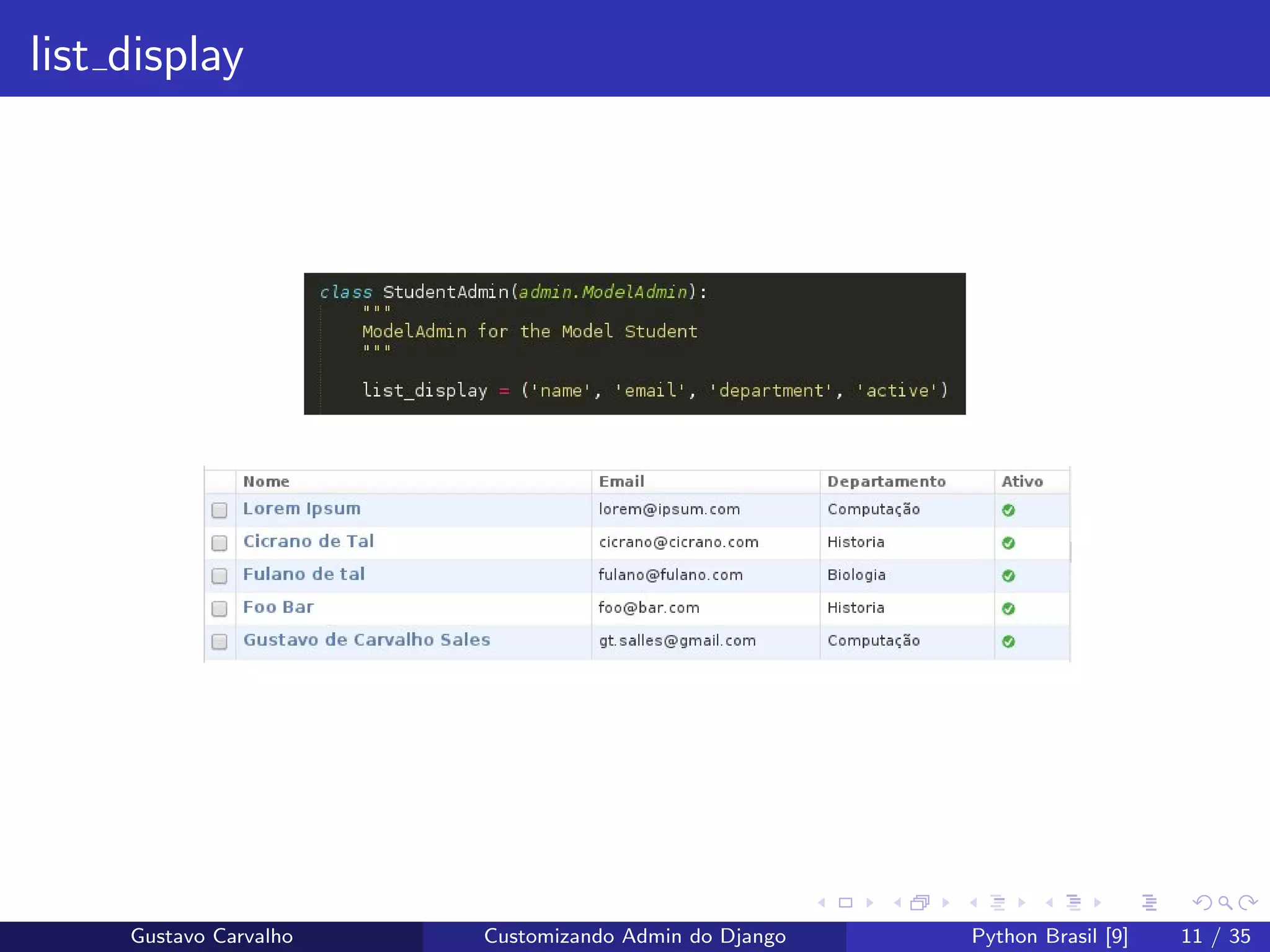The image size is (1270, 952).
Task: Click the section navigation lines icon
Action: click(x=1073, y=903)
